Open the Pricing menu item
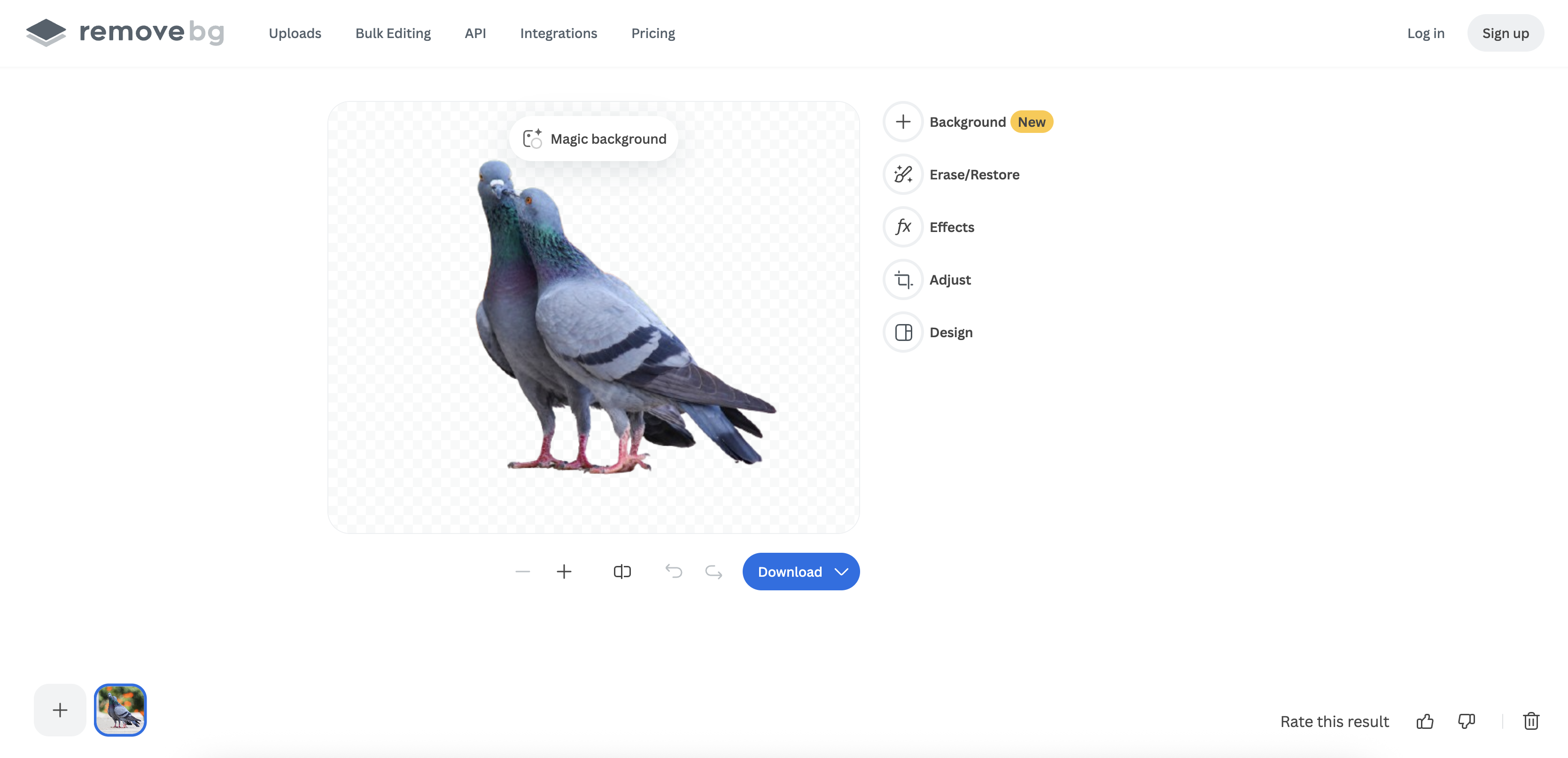This screenshot has width=1568, height=758. [652, 33]
